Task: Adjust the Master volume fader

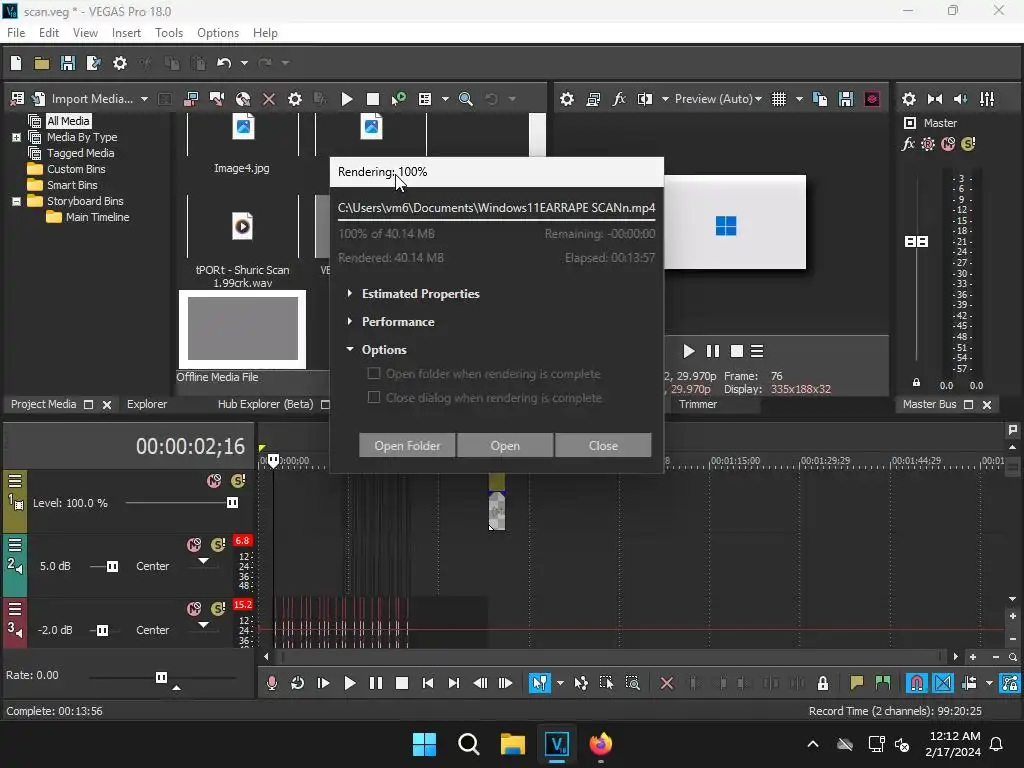Action: [916, 242]
